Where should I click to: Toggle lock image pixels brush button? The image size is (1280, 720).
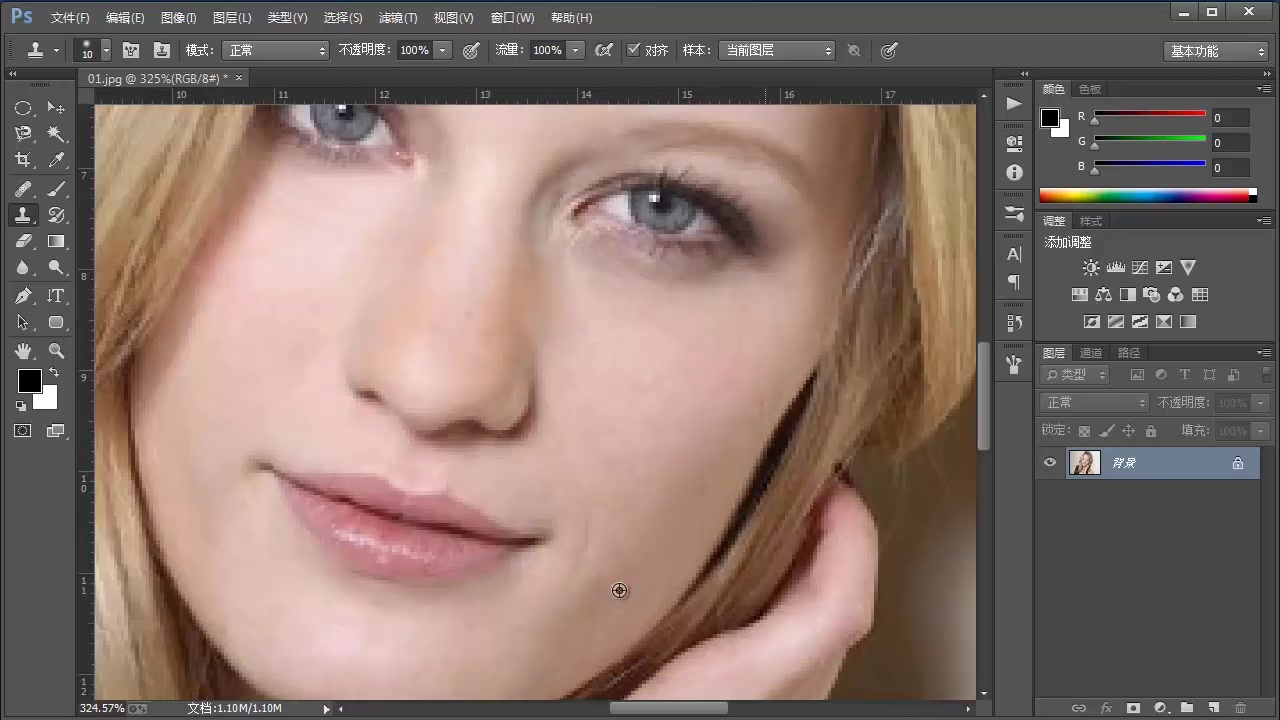tap(1106, 431)
